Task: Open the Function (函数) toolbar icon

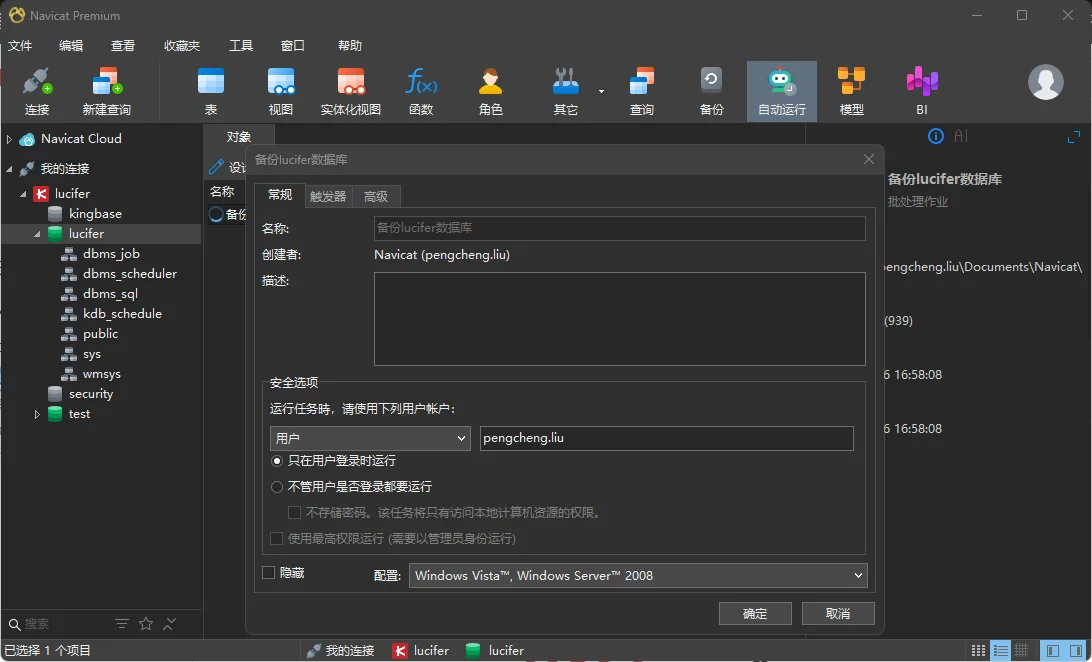Action: point(421,91)
